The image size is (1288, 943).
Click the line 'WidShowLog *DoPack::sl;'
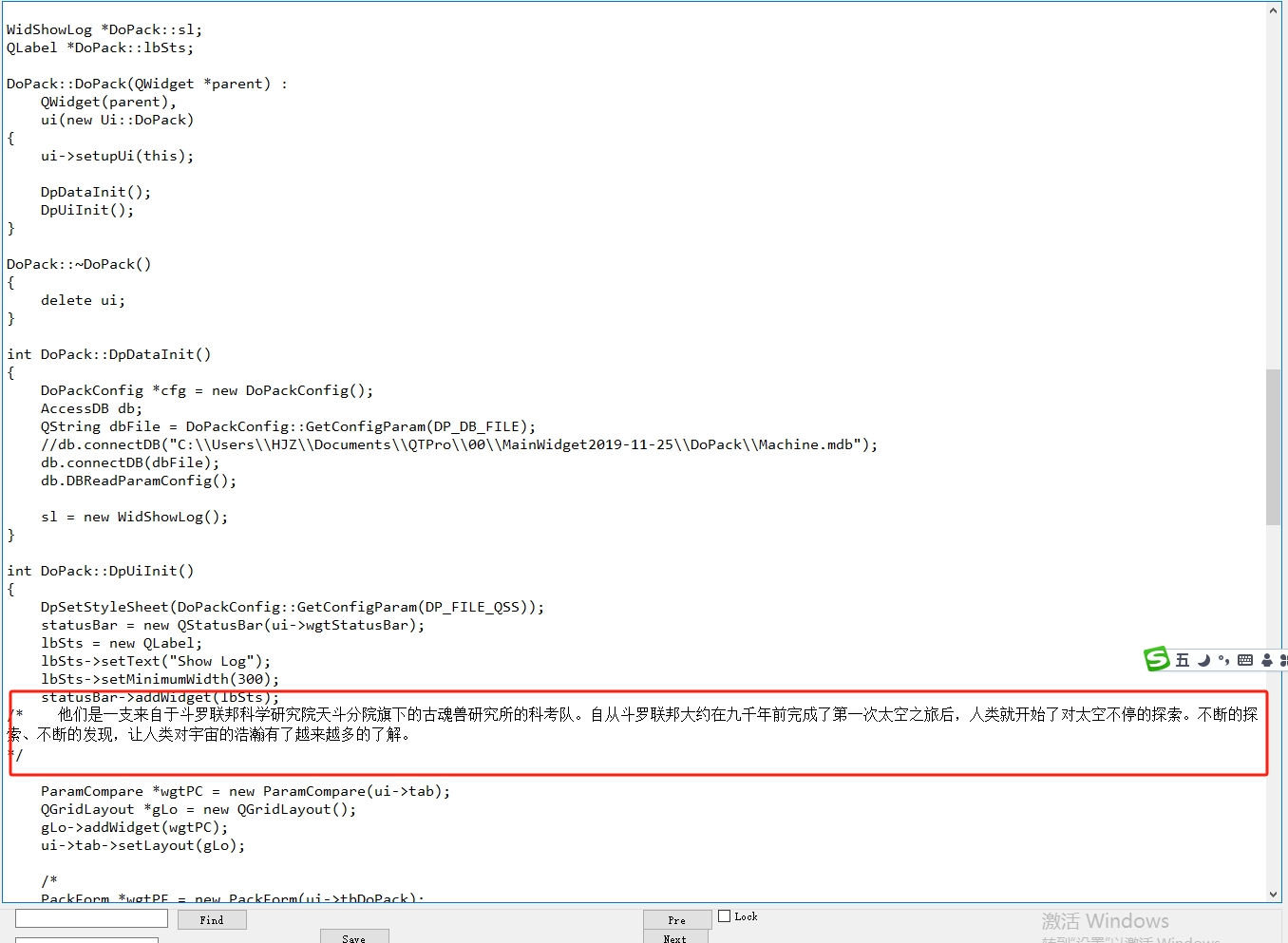click(x=104, y=29)
